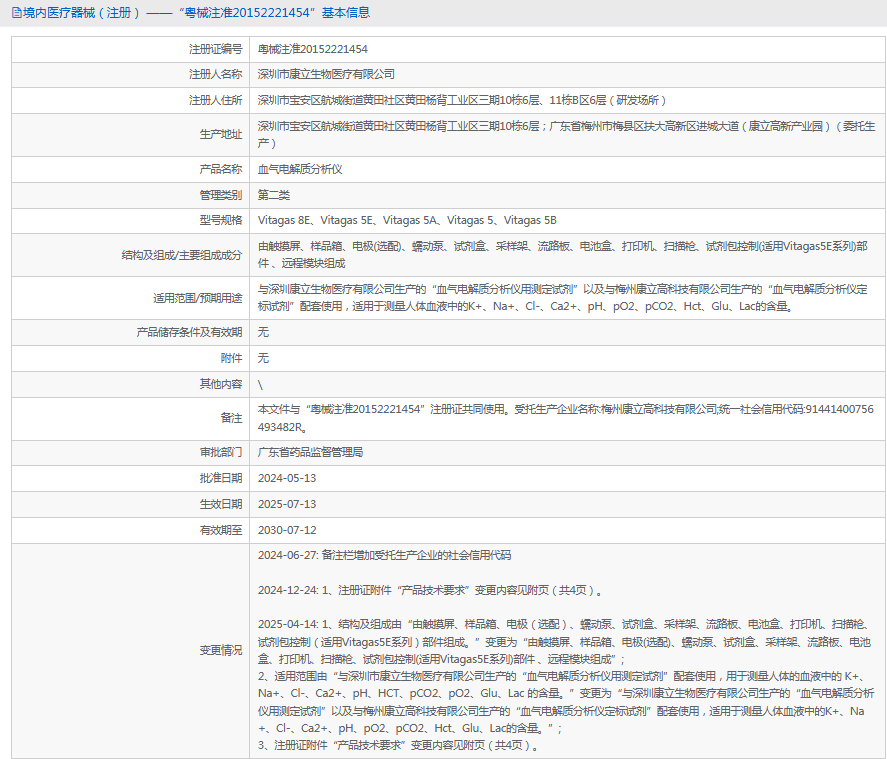Select approval date 2024-05-13
887x759 pixels.
coord(287,478)
